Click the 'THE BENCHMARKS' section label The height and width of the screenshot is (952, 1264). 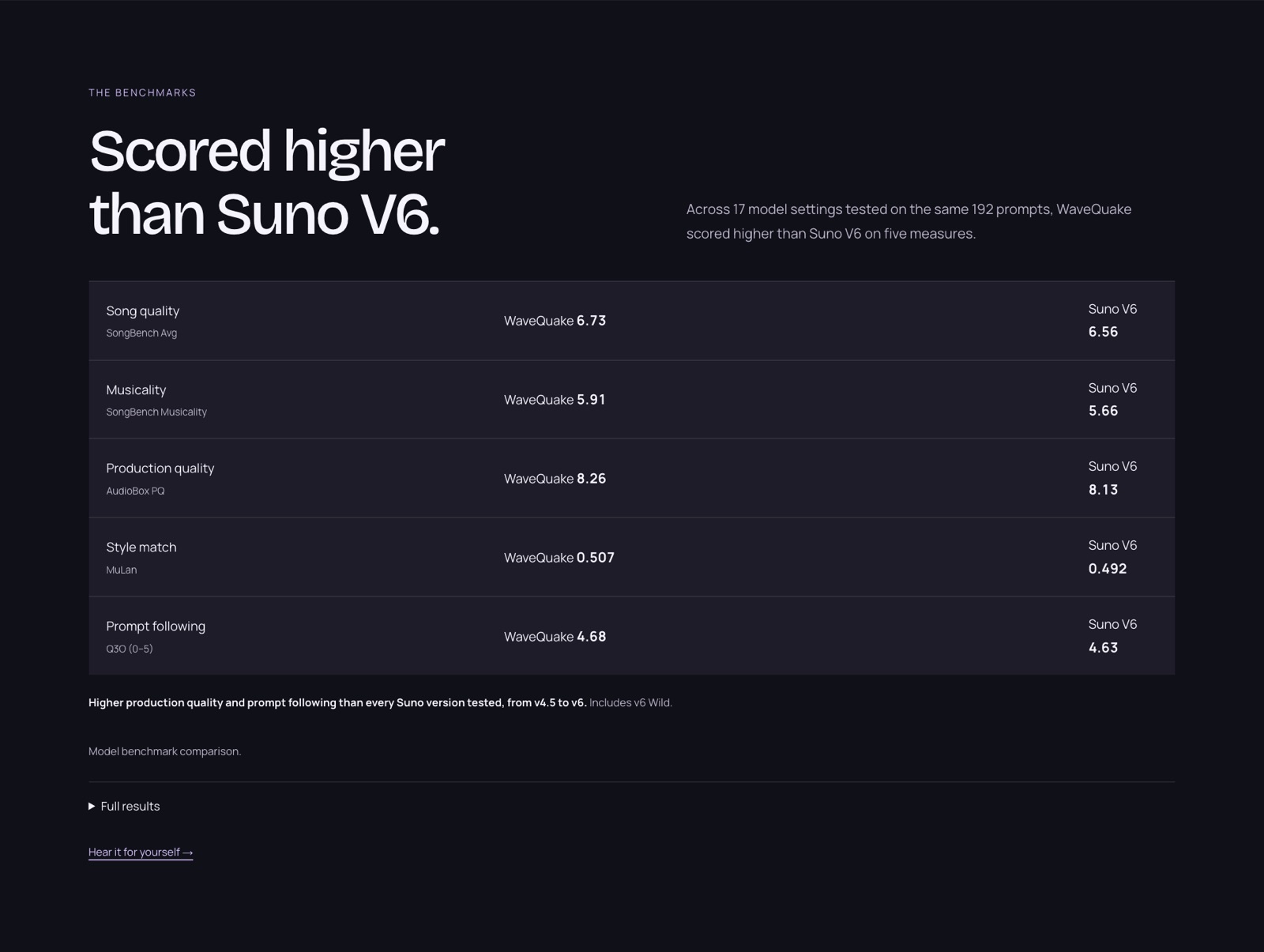coord(142,92)
